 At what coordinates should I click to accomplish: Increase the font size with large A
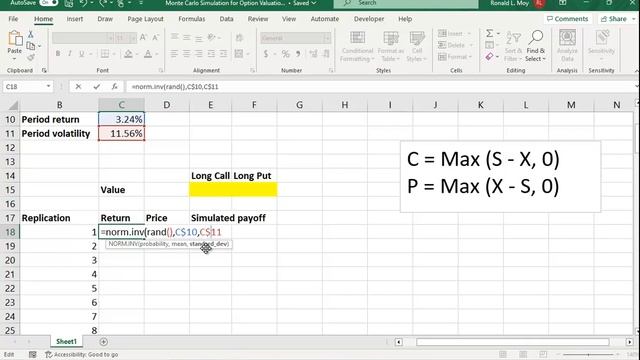tap(143, 38)
